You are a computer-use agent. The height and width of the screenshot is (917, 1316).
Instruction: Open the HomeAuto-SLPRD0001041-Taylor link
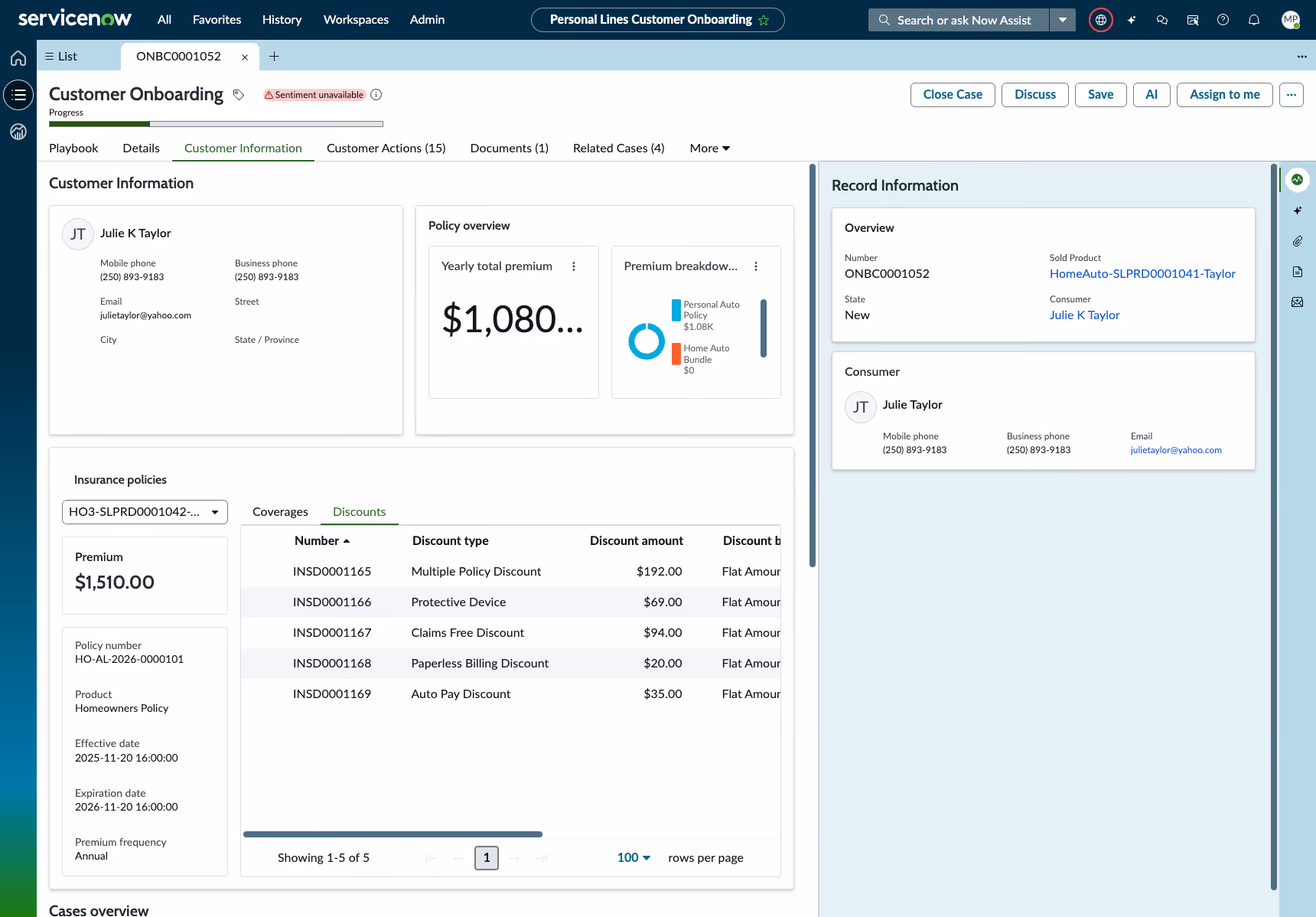[x=1142, y=274]
